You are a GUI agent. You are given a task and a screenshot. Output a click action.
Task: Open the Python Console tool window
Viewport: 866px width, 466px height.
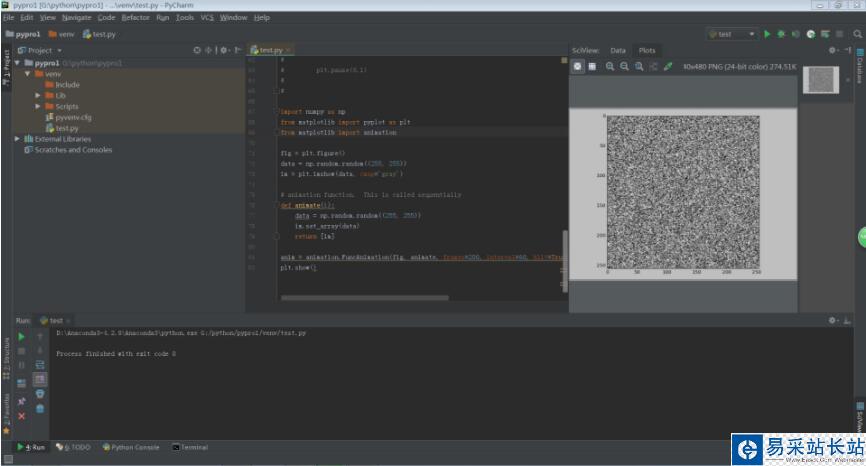(x=131, y=447)
